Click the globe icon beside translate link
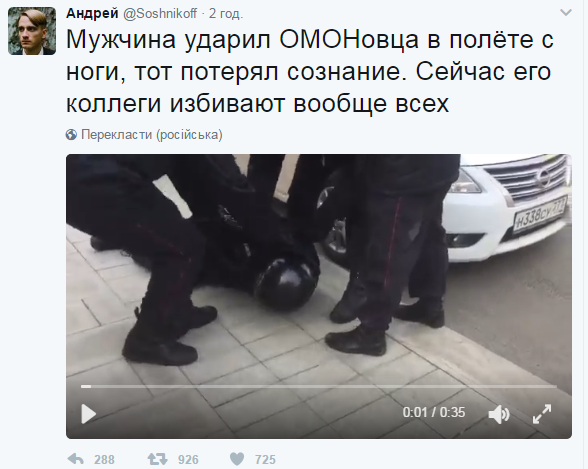Image resolution: width=588 pixels, height=469 pixels. tap(71, 135)
